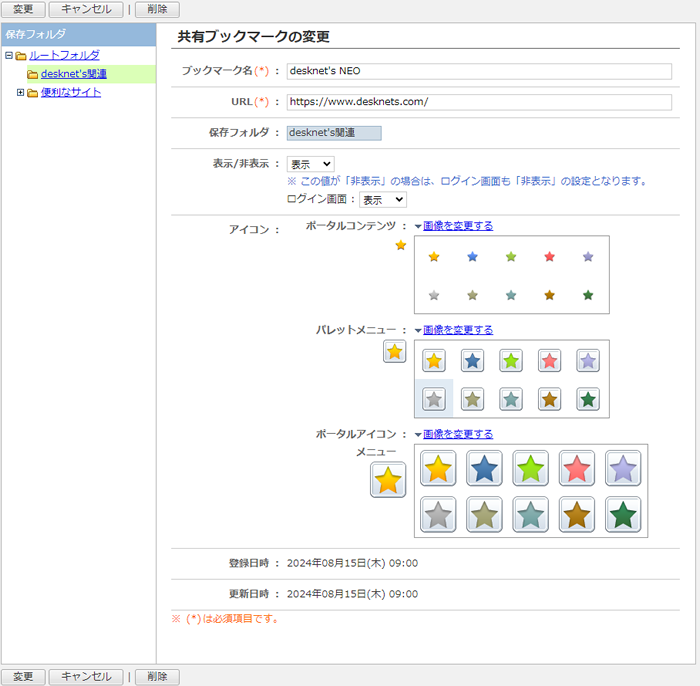
Task: Choose large dark green star portal icon
Action: tap(623, 515)
